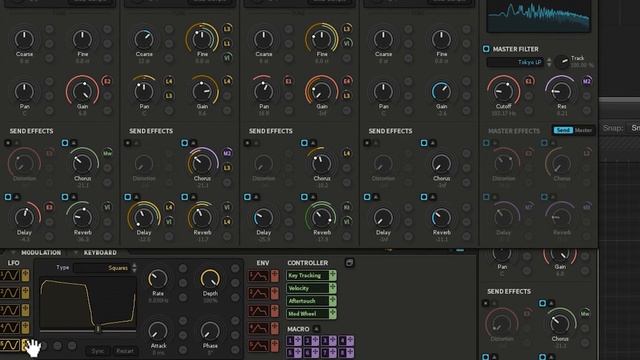The width and height of the screenshot is (640, 360).
Task: Open the window icon beside CONTROLLER heading
Action: coord(349,262)
